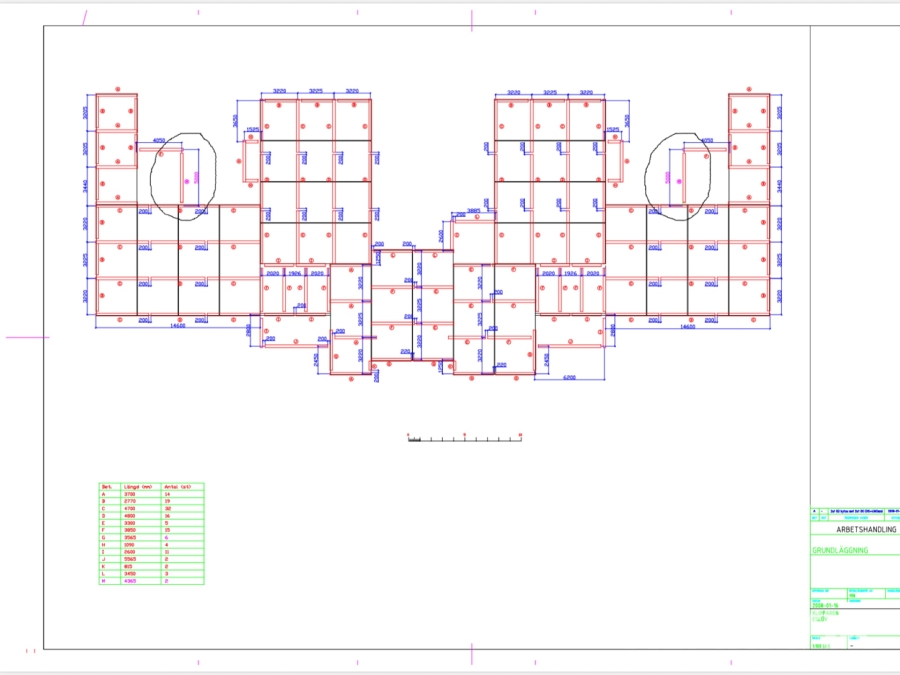Select the 4050 dimension in left circle
The height and width of the screenshot is (675, 900).
point(159,141)
